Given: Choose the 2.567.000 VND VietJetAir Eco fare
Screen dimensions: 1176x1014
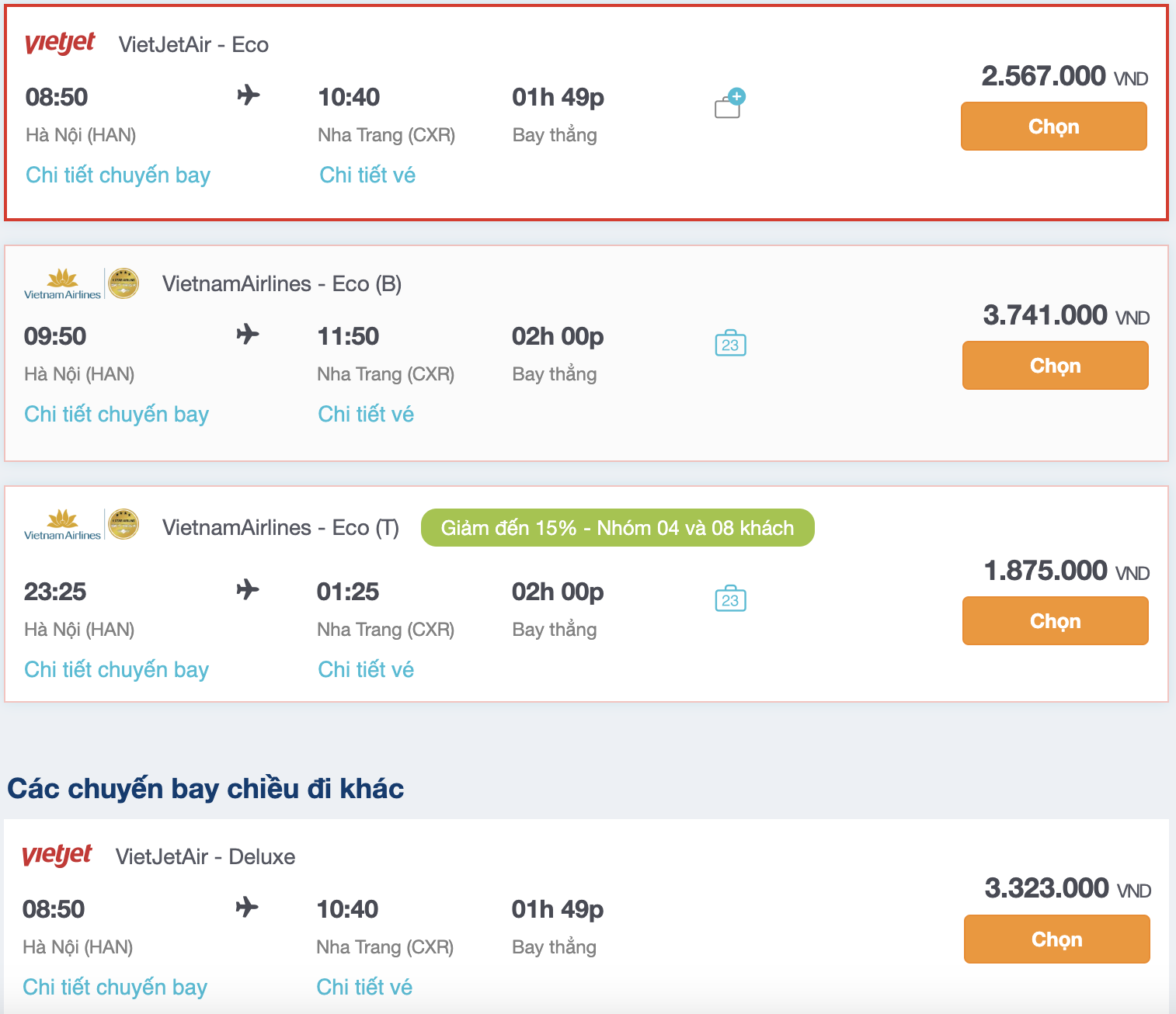Looking at the screenshot, I should (x=1053, y=126).
